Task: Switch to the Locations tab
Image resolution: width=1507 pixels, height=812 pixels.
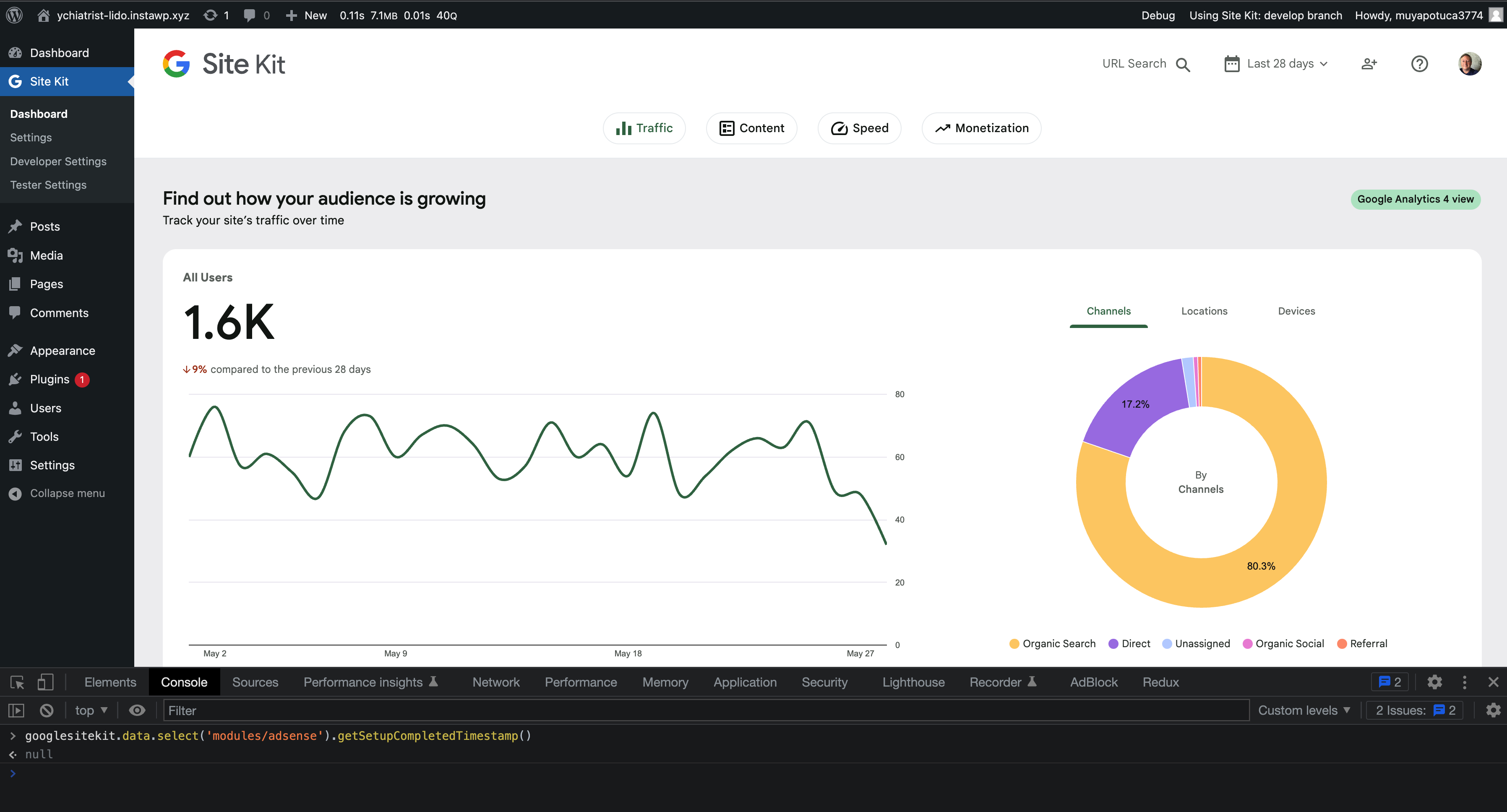Action: coord(1204,311)
